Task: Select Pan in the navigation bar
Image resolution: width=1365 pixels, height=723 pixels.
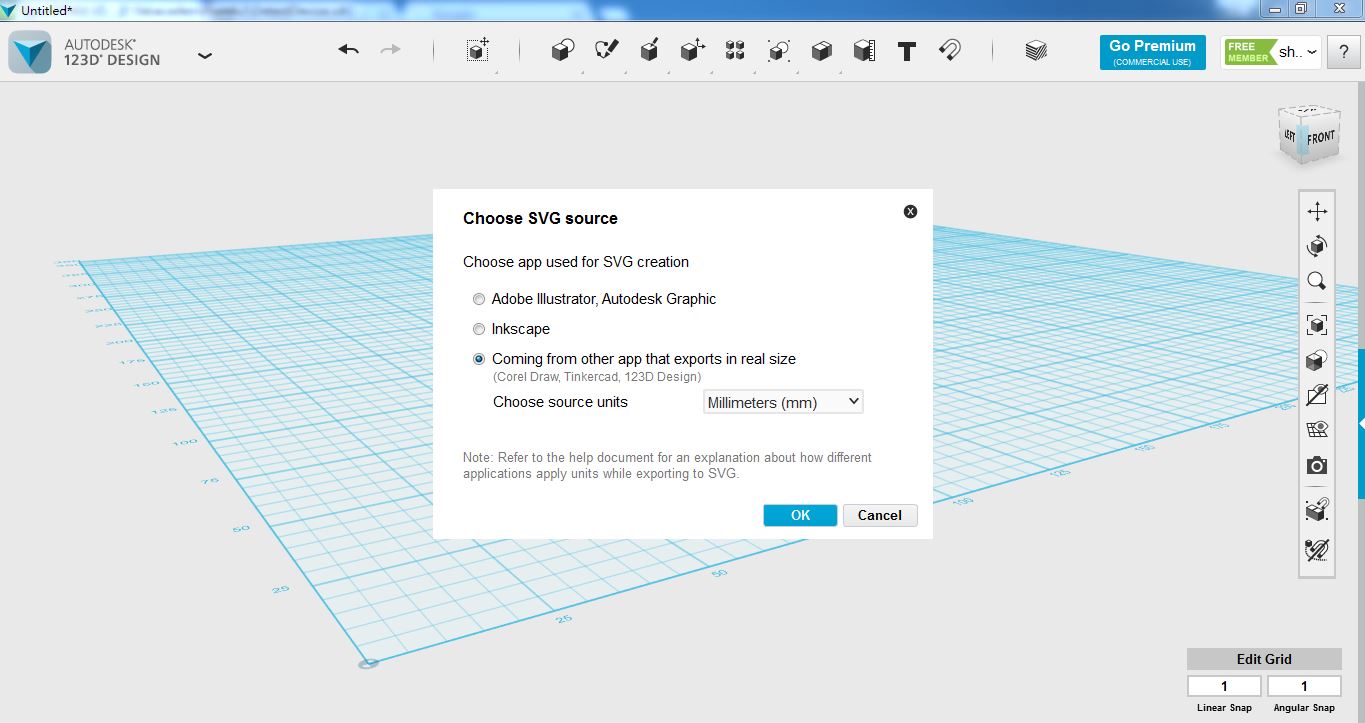Action: pyautogui.click(x=1317, y=211)
